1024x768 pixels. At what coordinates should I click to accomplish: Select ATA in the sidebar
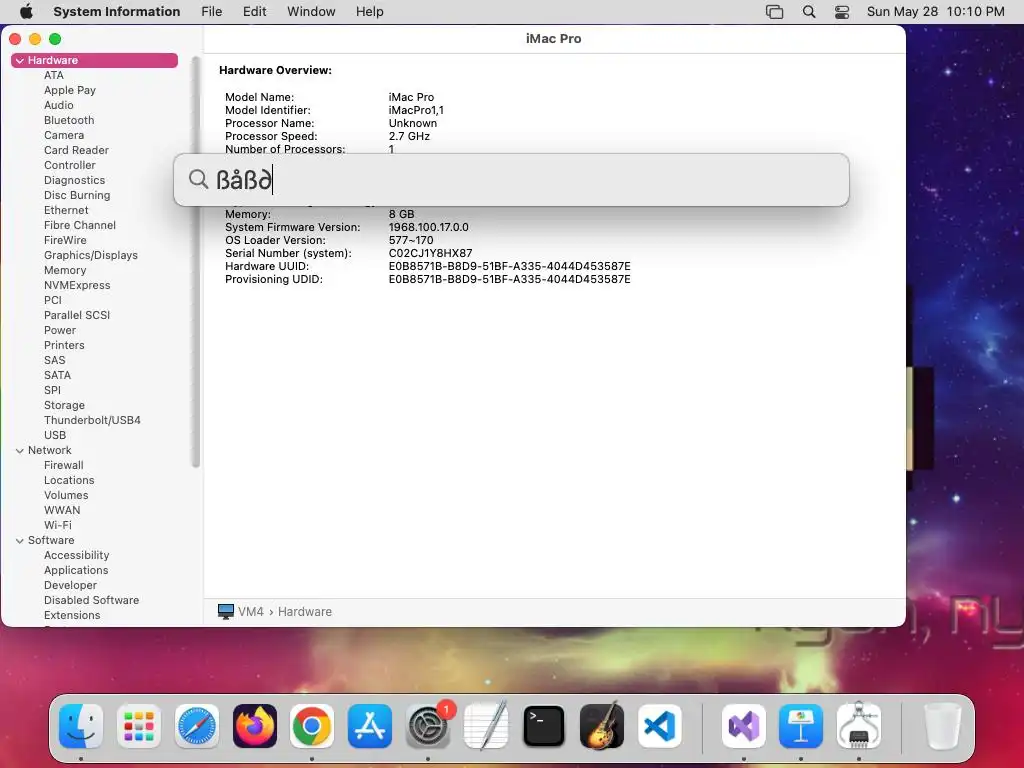[x=54, y=75]
